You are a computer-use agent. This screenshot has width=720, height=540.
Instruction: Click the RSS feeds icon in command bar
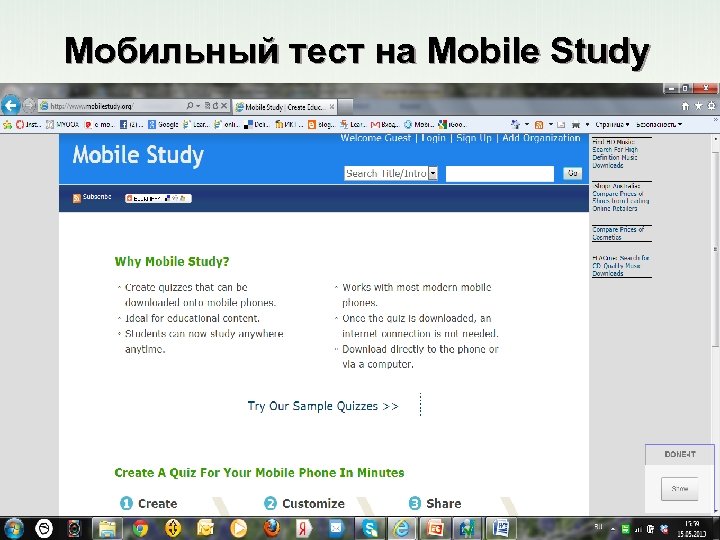(x=539, y=124)
